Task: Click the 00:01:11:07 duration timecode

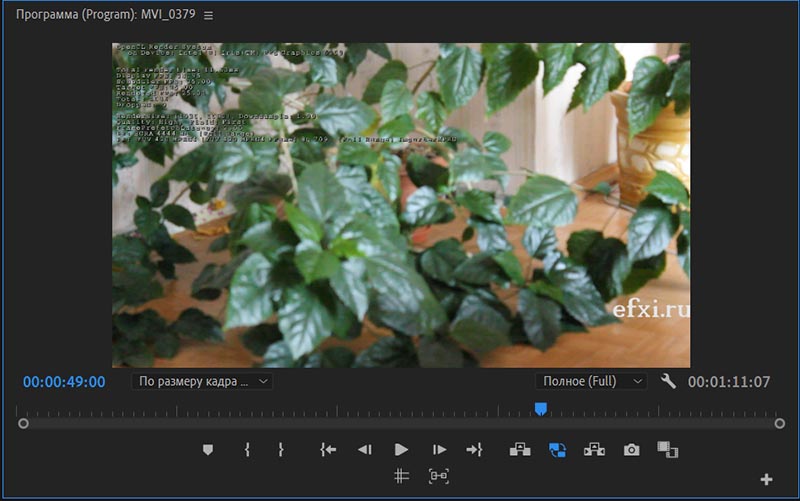Action: tap(729, 382)
